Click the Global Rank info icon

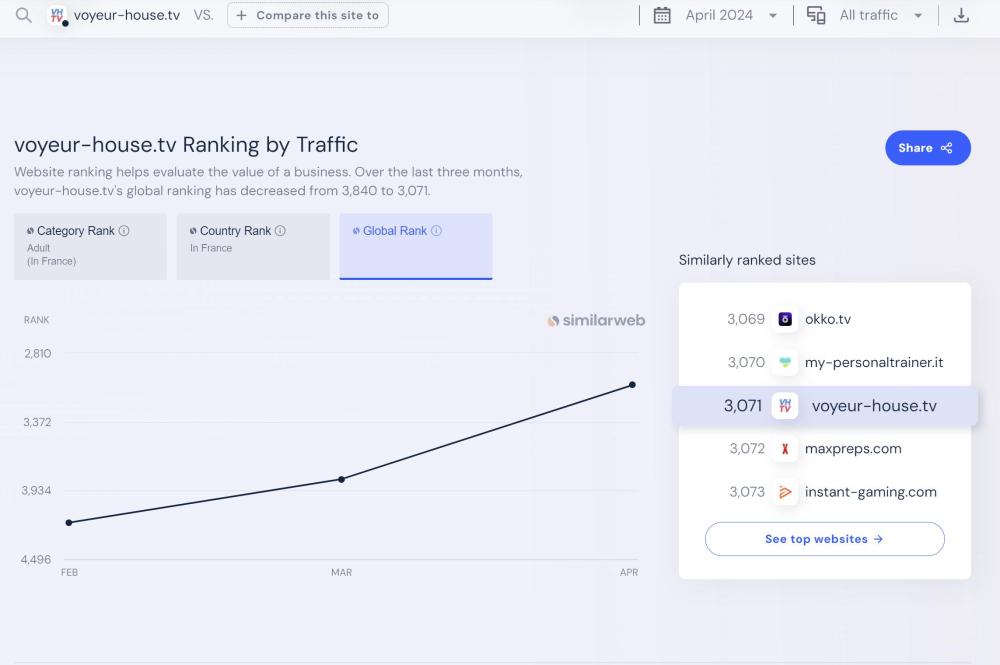(x=436, y=231)
